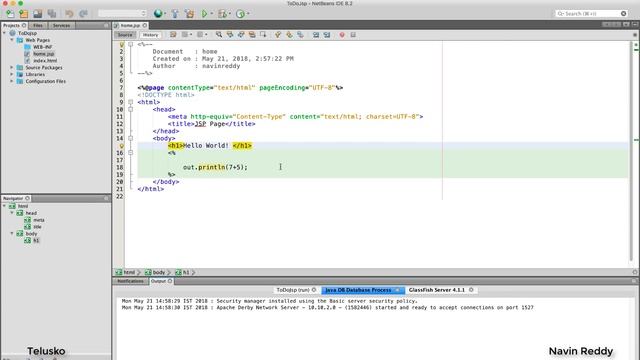This screenshot has width=640, height=360.
Task: Click the Last Edit icon in editor toolbar
Action: point(173,35)
